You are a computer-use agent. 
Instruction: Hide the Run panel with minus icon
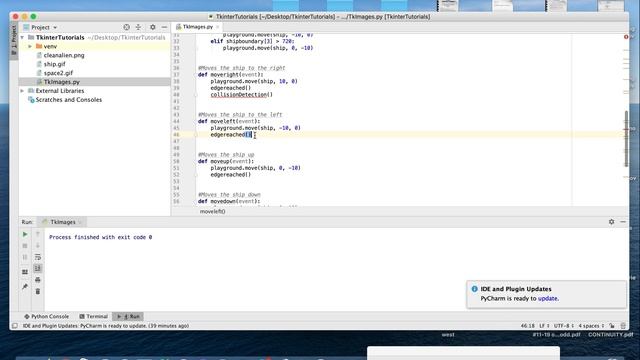[623, 222]
